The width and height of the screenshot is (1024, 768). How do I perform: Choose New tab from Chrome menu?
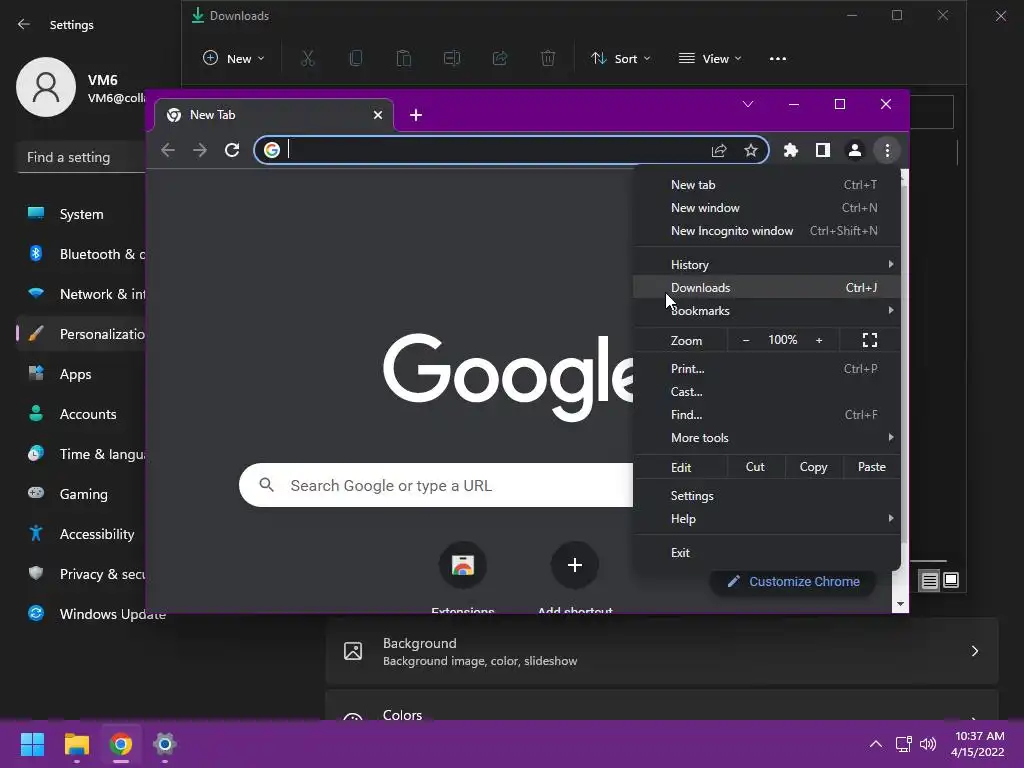point(767,185)
